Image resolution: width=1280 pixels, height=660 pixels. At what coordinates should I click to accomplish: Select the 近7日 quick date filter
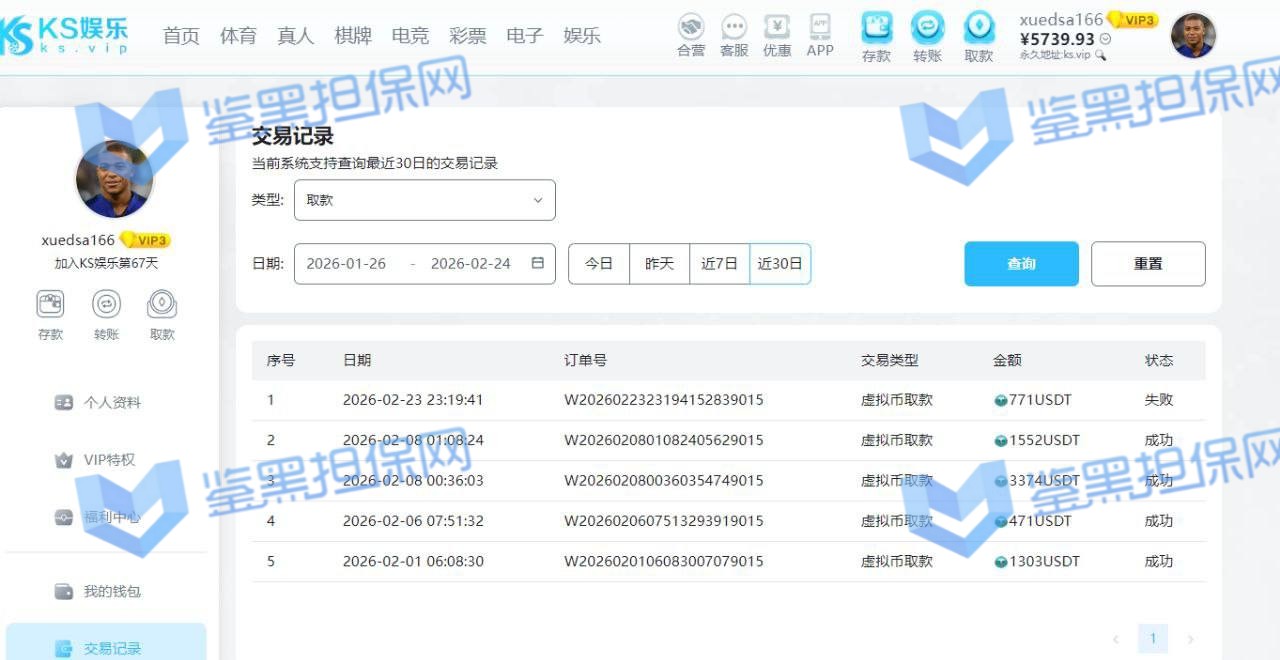coord(719,264)
